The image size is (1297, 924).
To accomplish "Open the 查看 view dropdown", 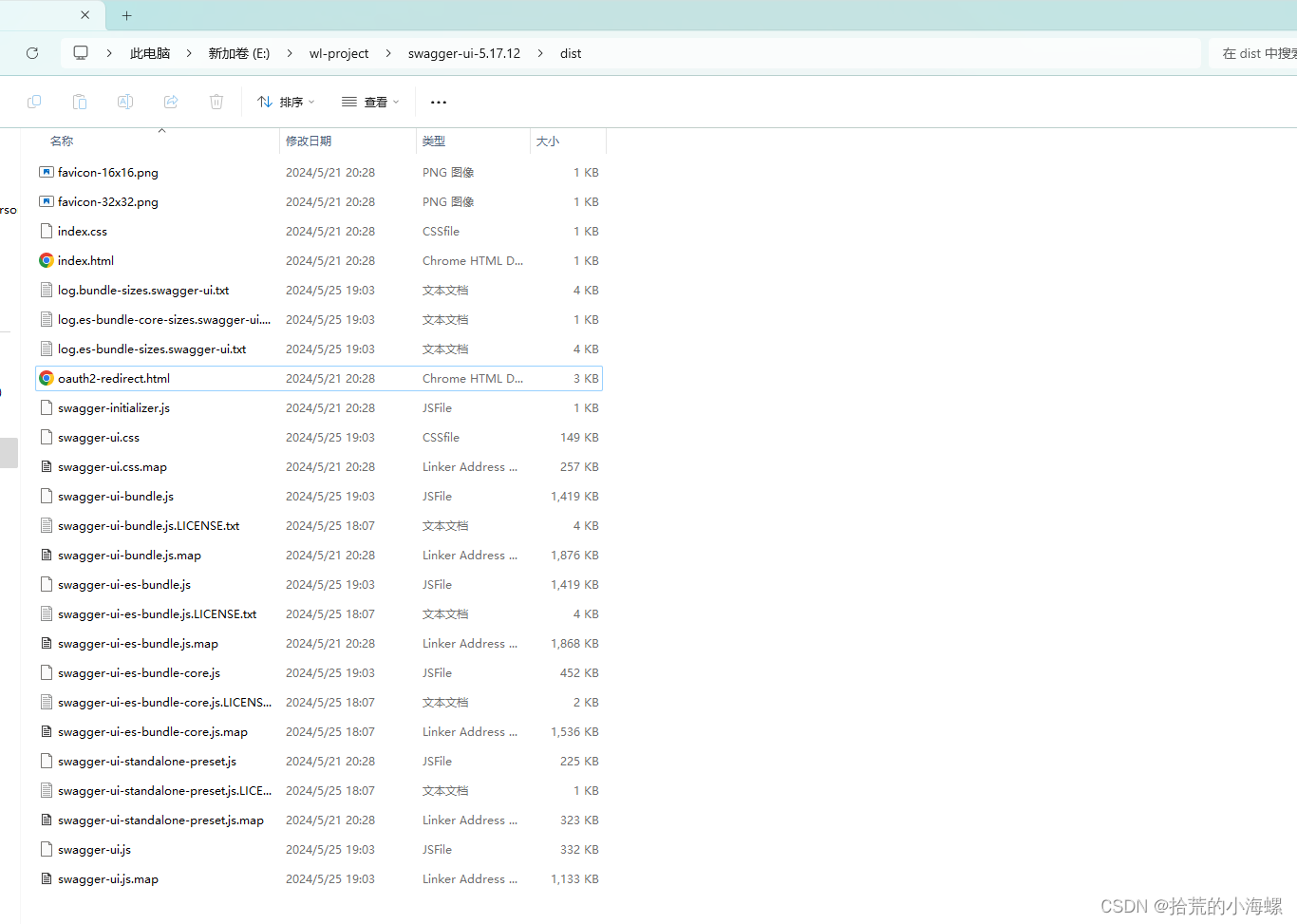I will pos(370,102).
